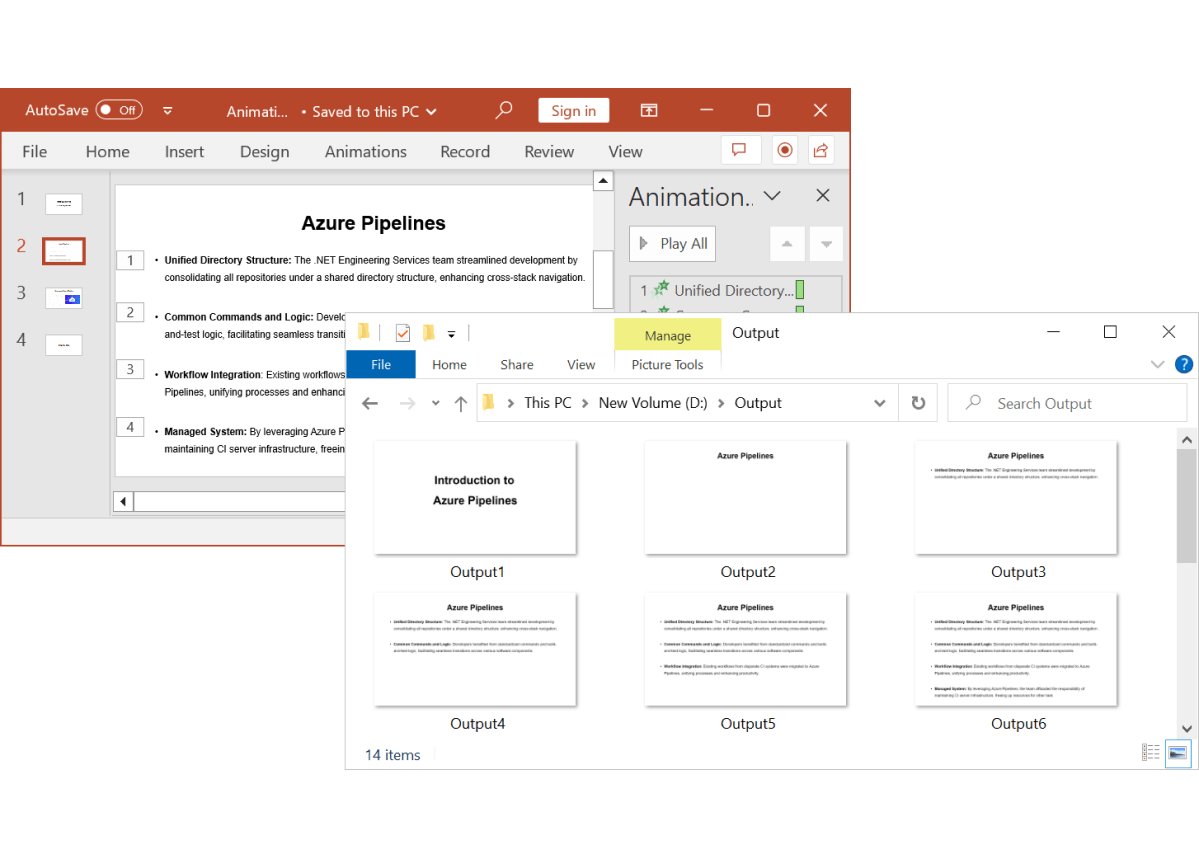
Task: Open the Quick Access Toolbar customize arrow in PowerPoint
Action: click(167, 111)
